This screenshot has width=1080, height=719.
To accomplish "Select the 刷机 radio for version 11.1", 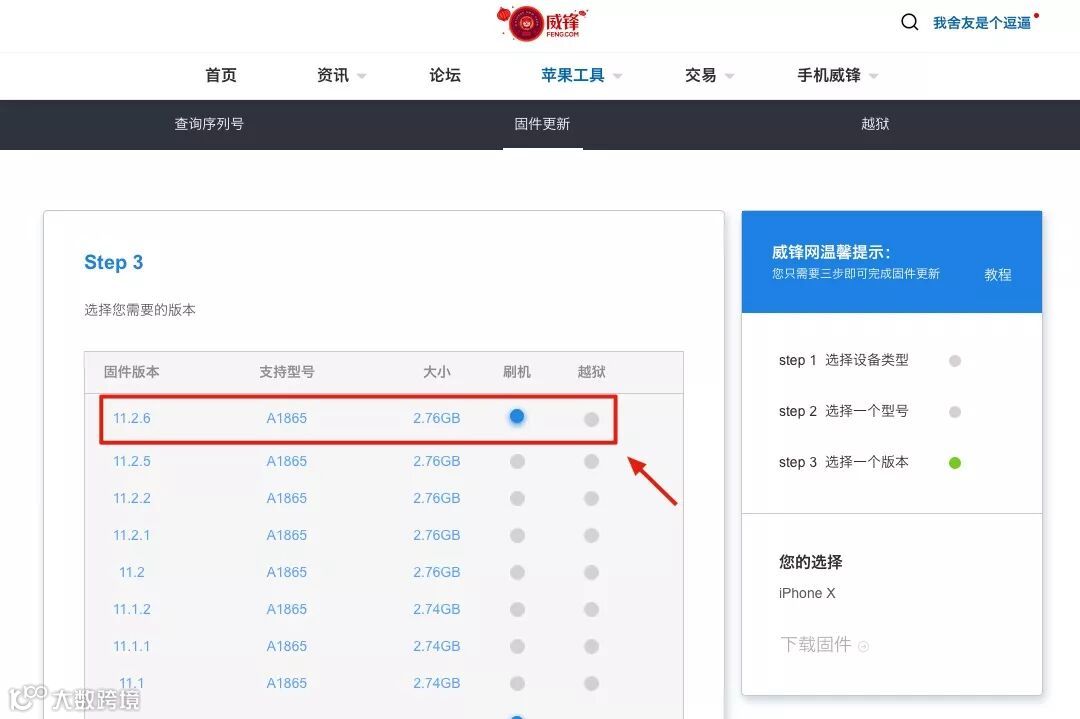I will 517,683.
